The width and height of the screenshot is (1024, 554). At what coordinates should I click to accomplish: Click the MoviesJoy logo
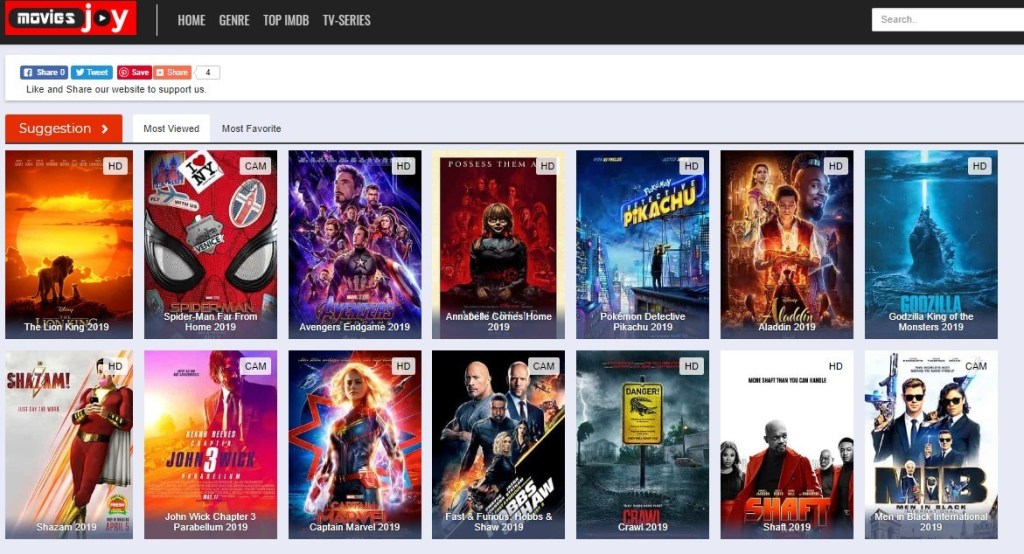tap(71, 18)
